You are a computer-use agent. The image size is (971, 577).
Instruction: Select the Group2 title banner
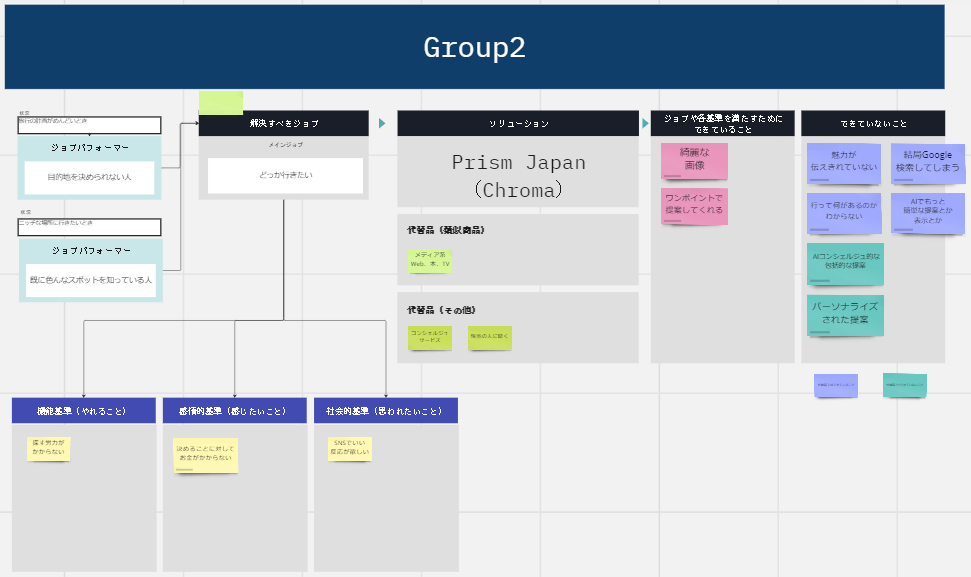coord(475,47)
